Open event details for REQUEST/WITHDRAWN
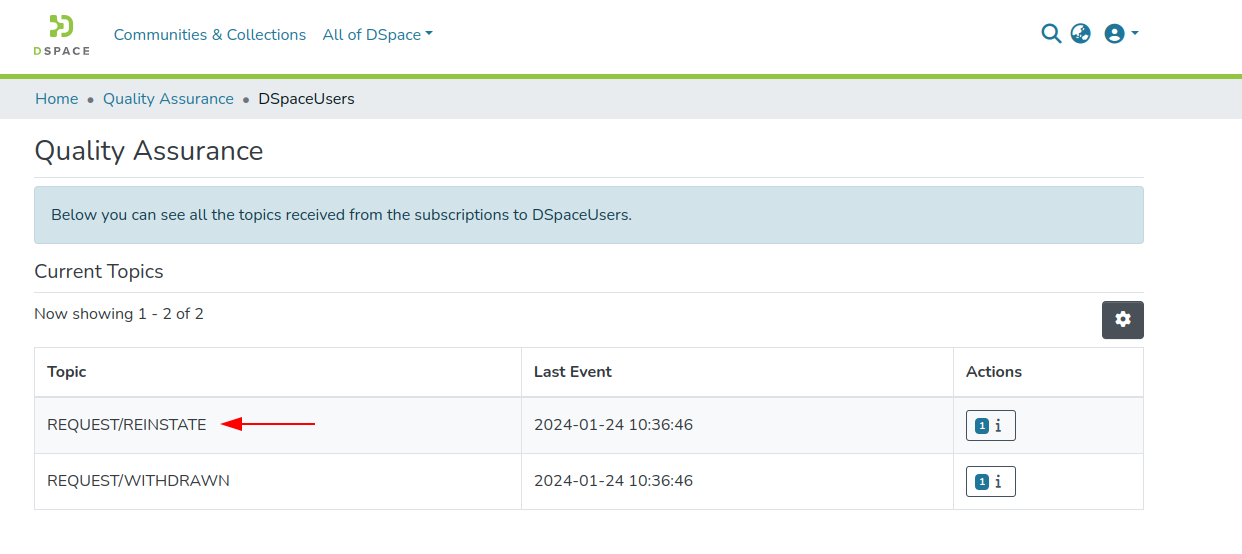 click(990, 482)
